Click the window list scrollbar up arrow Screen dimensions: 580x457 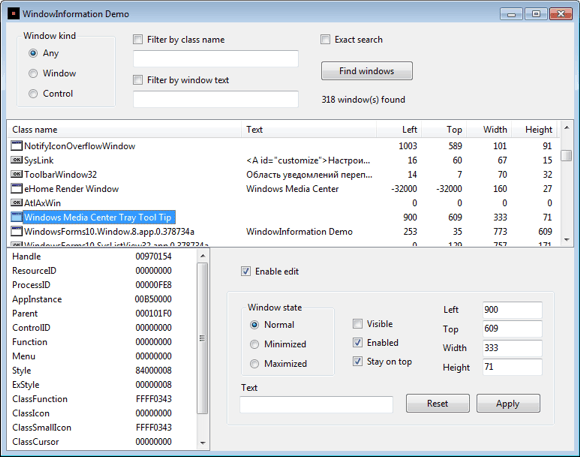(566, 128)
